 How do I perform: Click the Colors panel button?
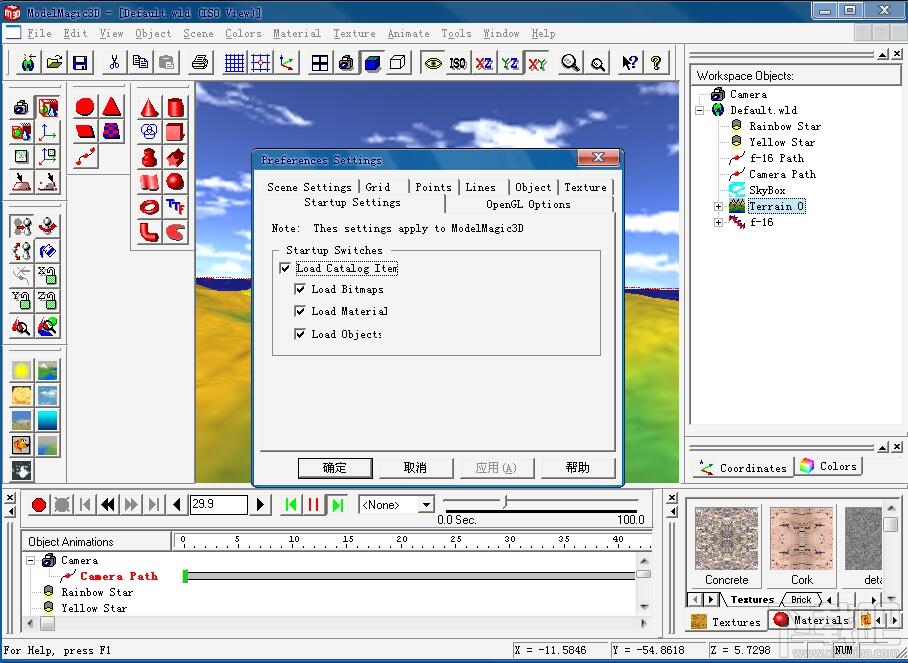coord(828,465)
